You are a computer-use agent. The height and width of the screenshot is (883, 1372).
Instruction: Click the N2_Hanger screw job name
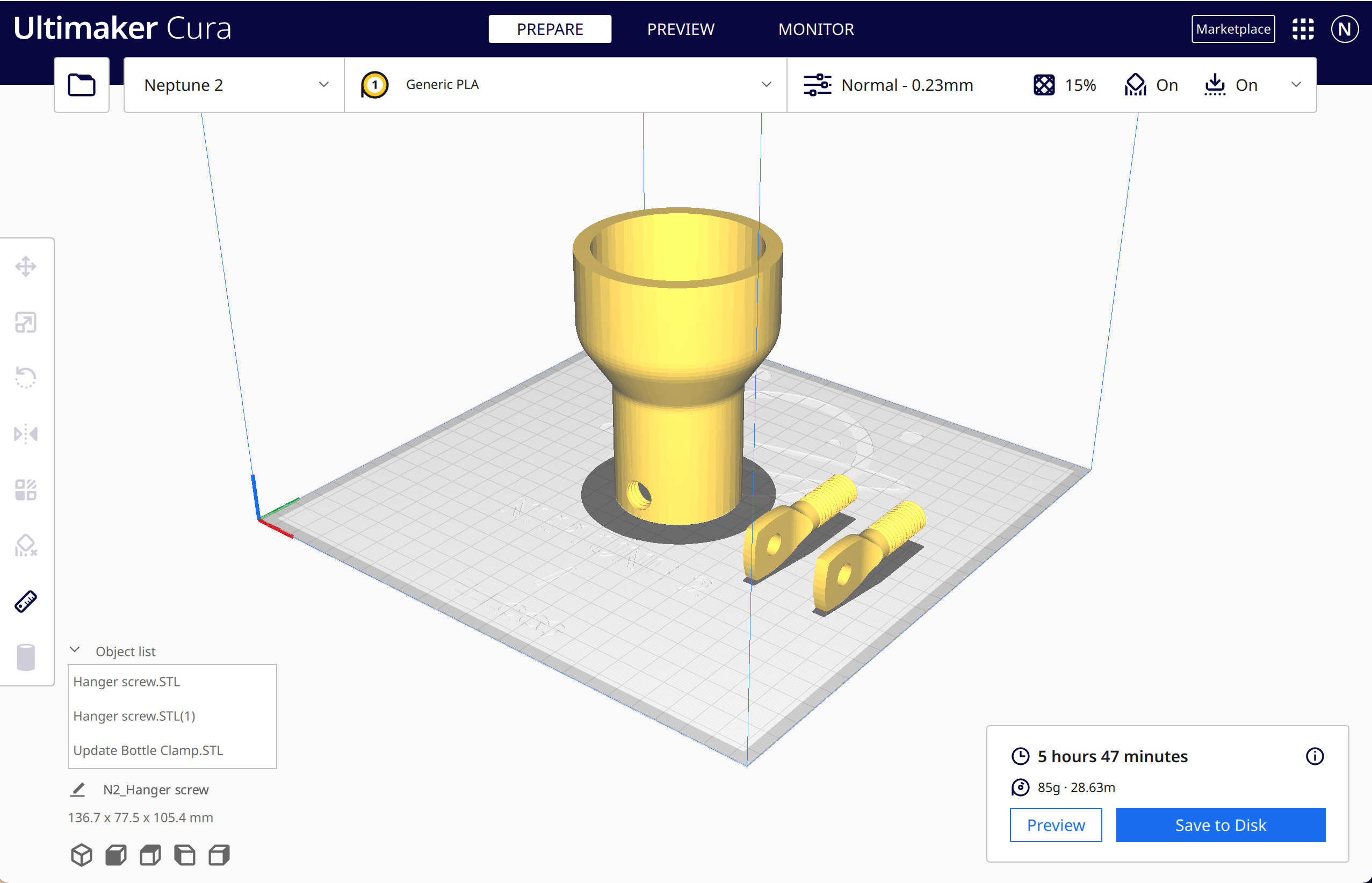[155, 790]
